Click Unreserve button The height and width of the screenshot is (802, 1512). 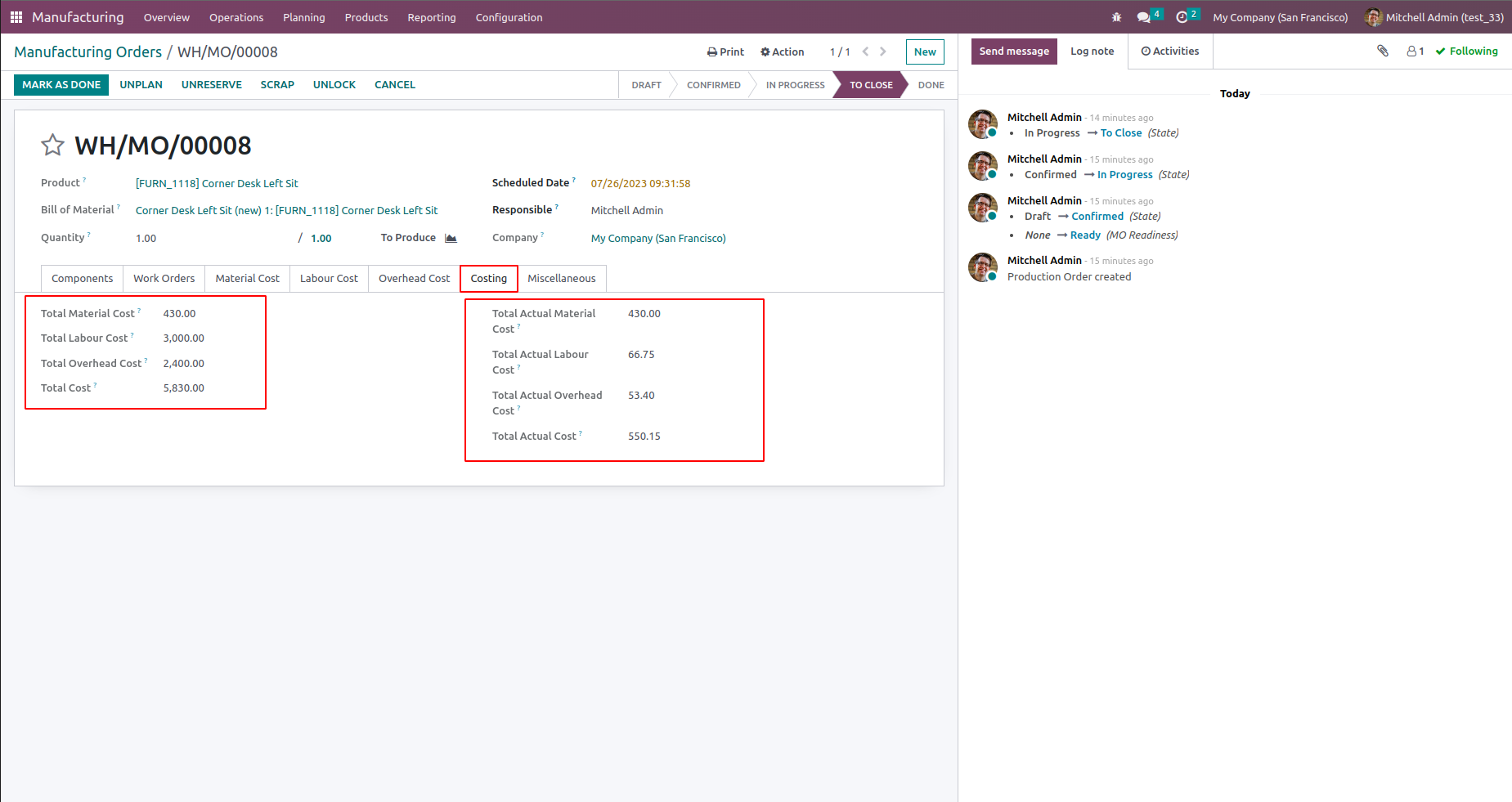[x=212, y=85]
